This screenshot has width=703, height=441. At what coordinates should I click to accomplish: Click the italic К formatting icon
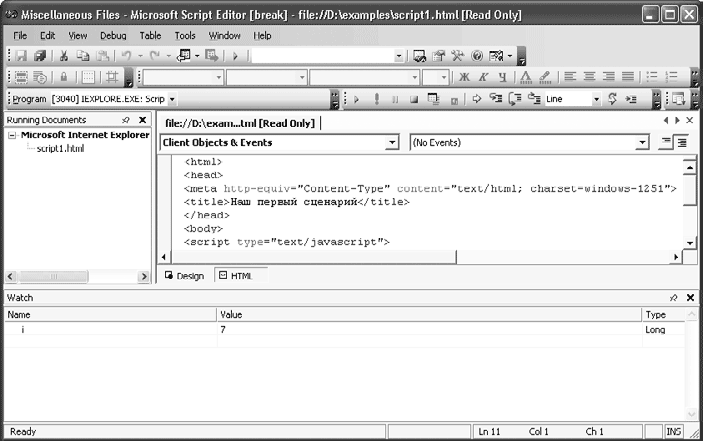click(484, 77)
